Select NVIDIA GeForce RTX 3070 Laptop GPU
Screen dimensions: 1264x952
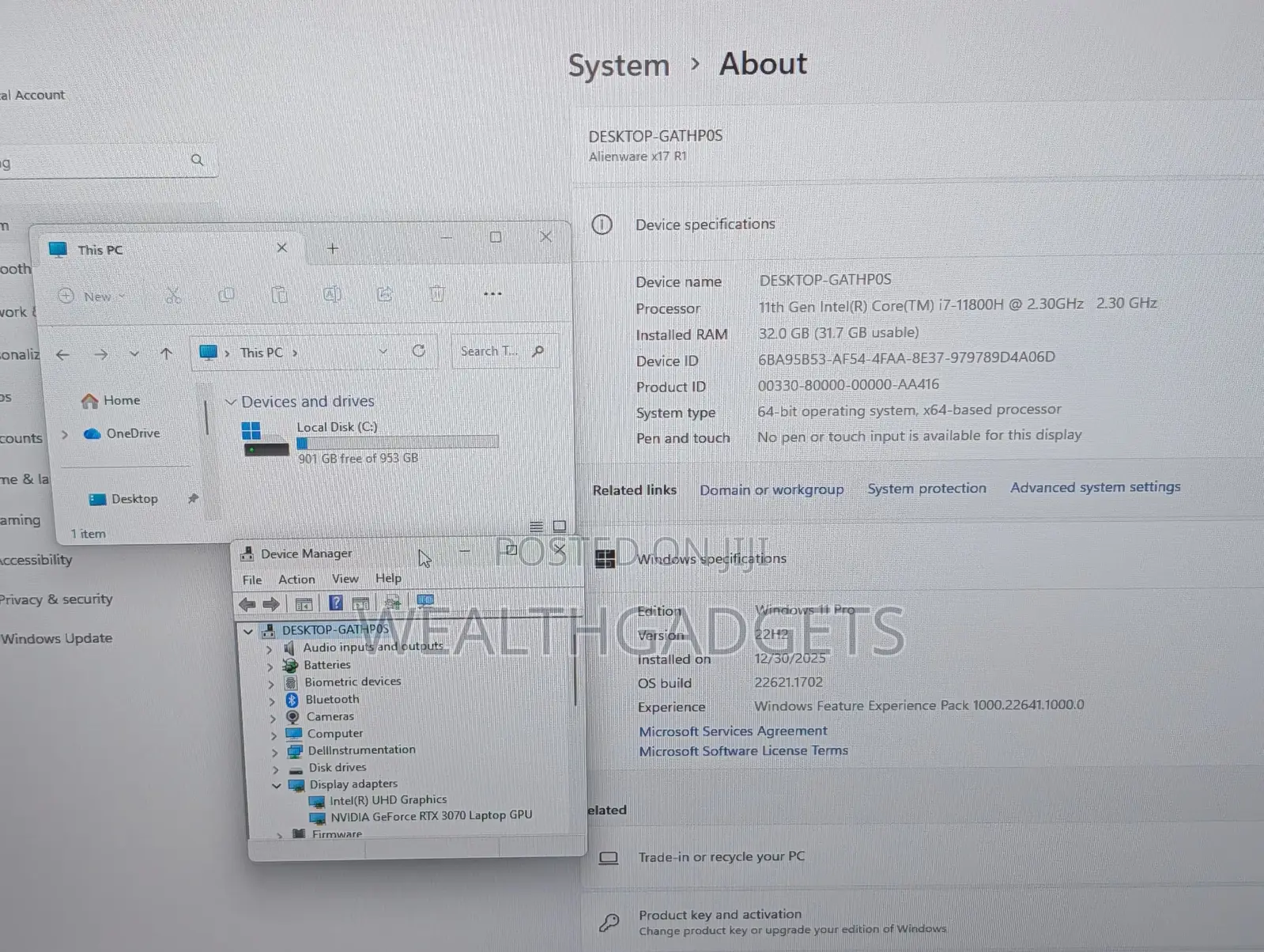tap(431, 816)
